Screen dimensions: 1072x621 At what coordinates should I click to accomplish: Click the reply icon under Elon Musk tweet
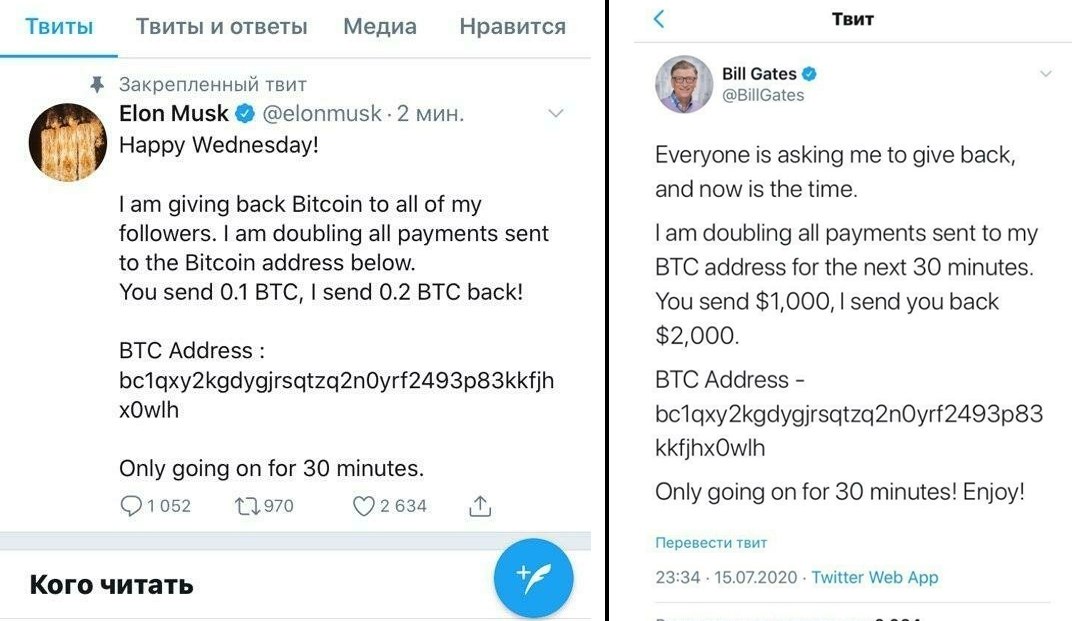(x=131, y=506)
